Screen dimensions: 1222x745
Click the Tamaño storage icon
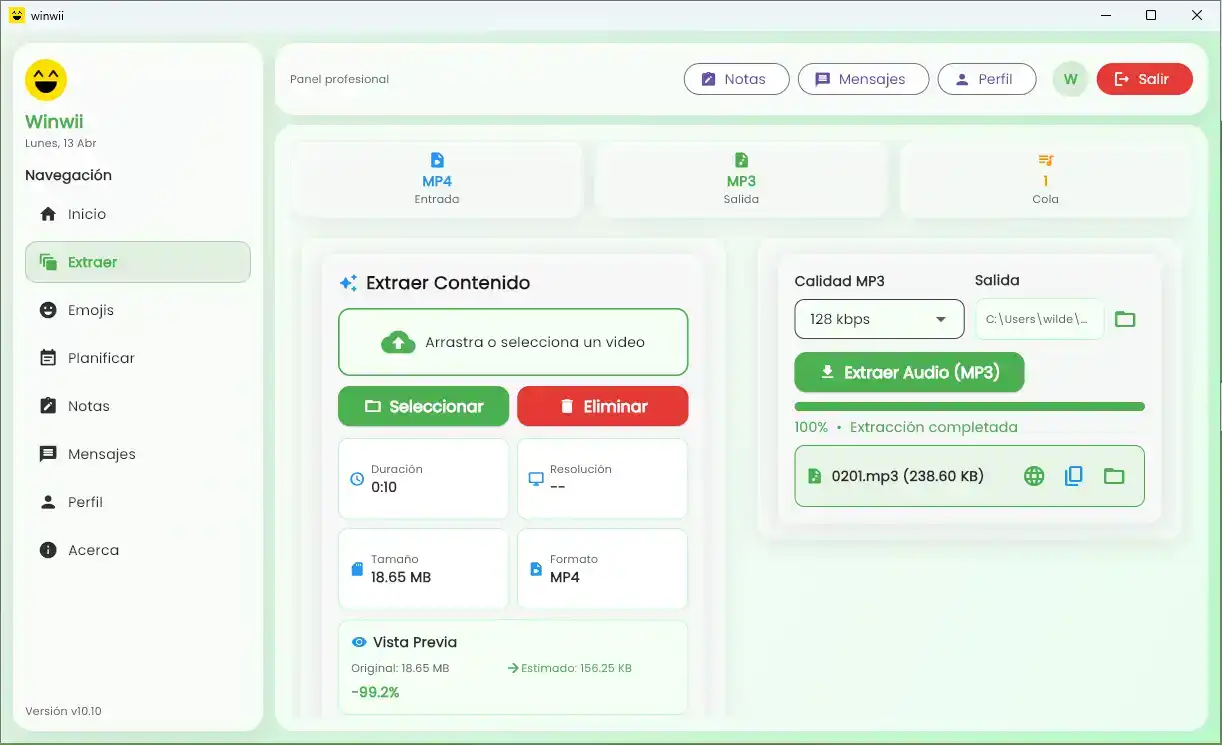[x=357, y=569]
